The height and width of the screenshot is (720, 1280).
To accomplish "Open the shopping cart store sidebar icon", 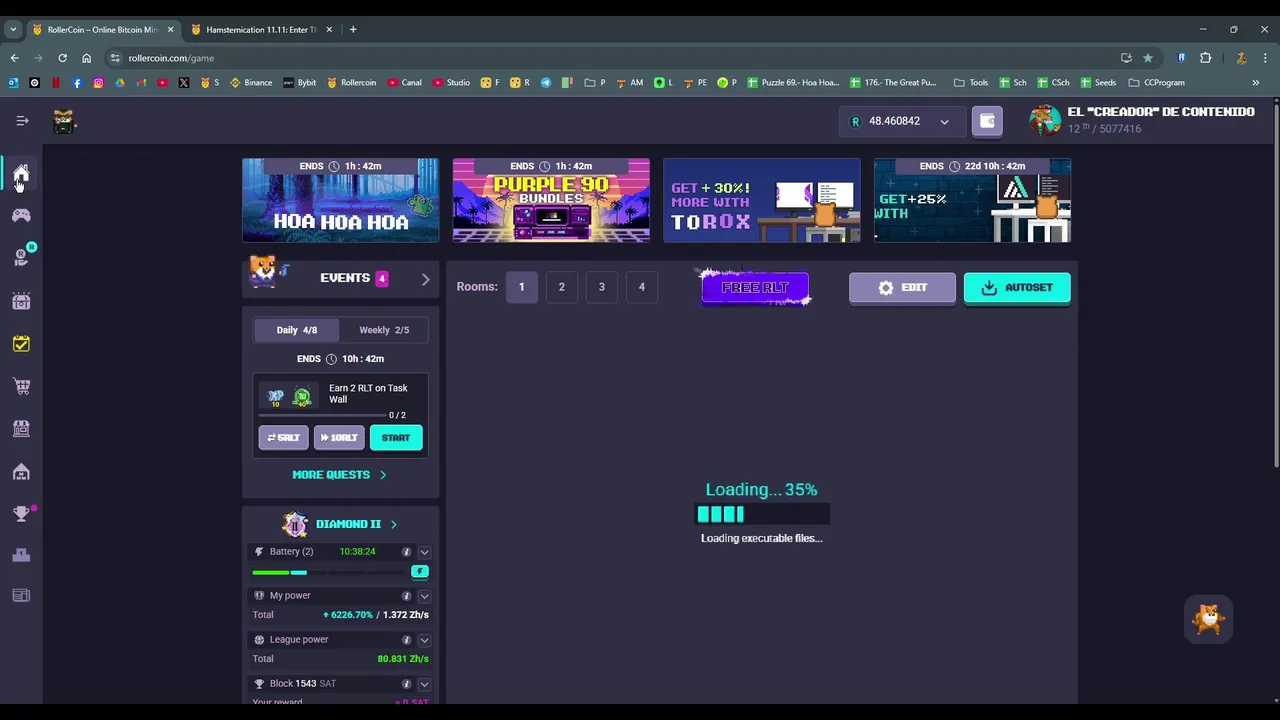I will pos(21,386).
